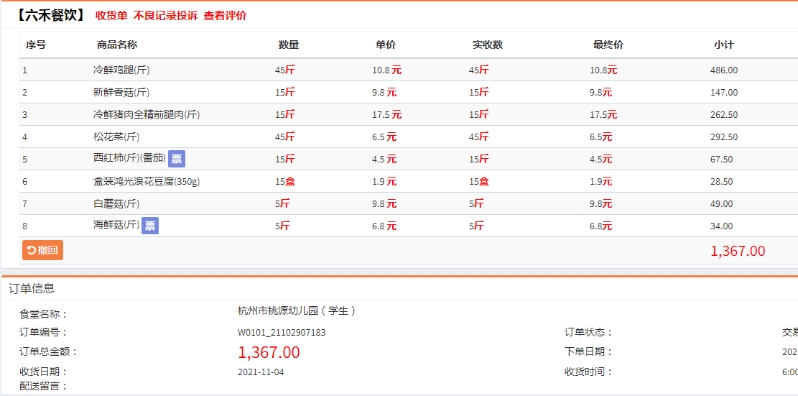Open the 收货单 link
The width and height of the screenshot is (798, 396).
point(111,15)
